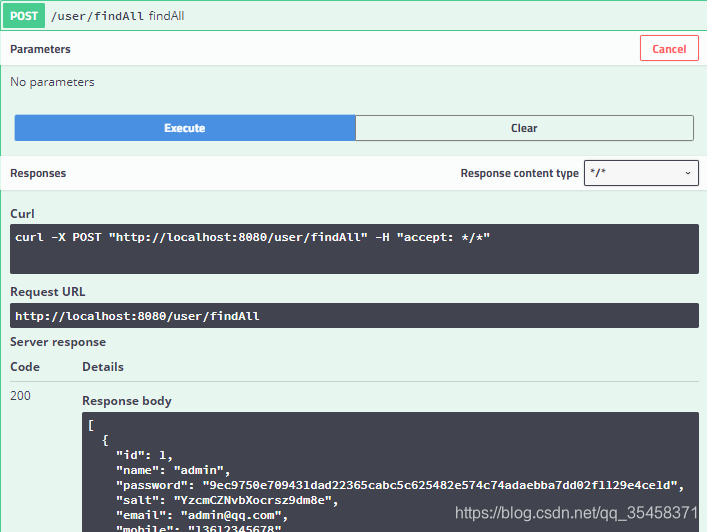Click the "No parameters" text

click(x=52, y=82)
